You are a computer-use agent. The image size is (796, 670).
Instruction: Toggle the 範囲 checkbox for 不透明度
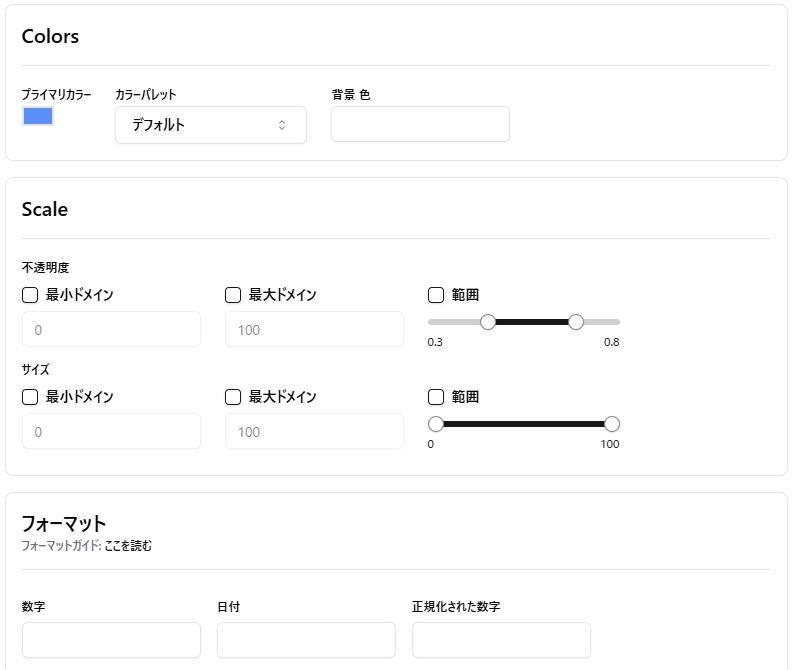(436, 295)
